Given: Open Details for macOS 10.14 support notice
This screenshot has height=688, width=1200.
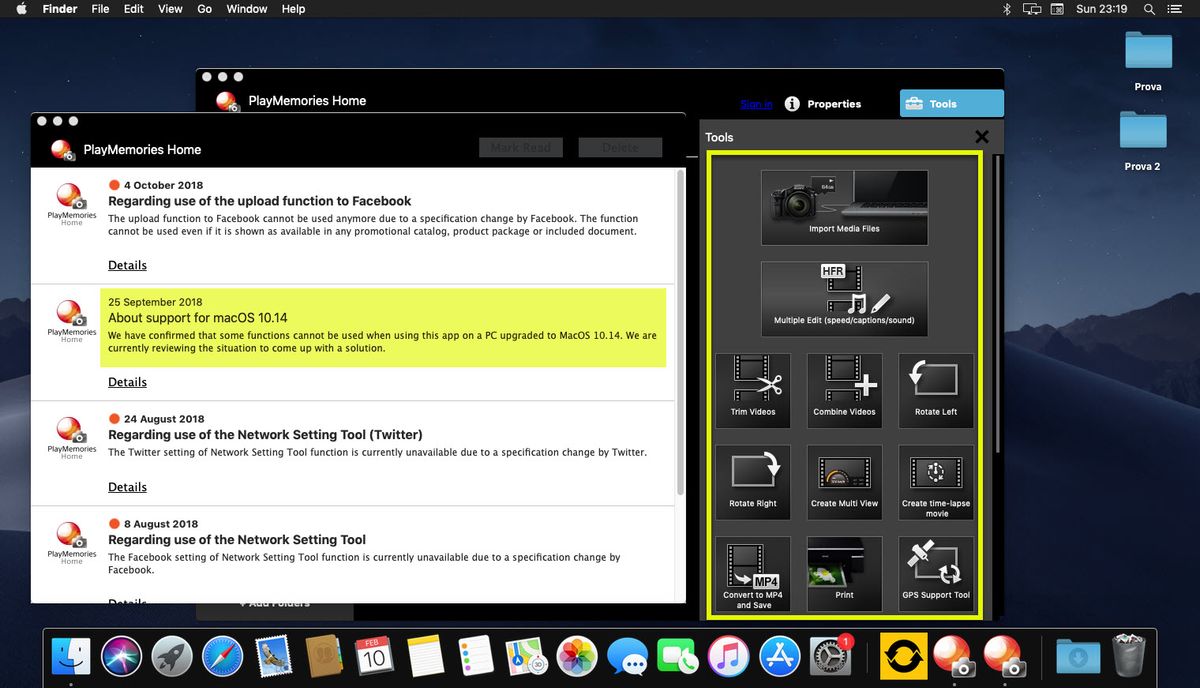Looking at the screenshot, I should coord(127,382).
